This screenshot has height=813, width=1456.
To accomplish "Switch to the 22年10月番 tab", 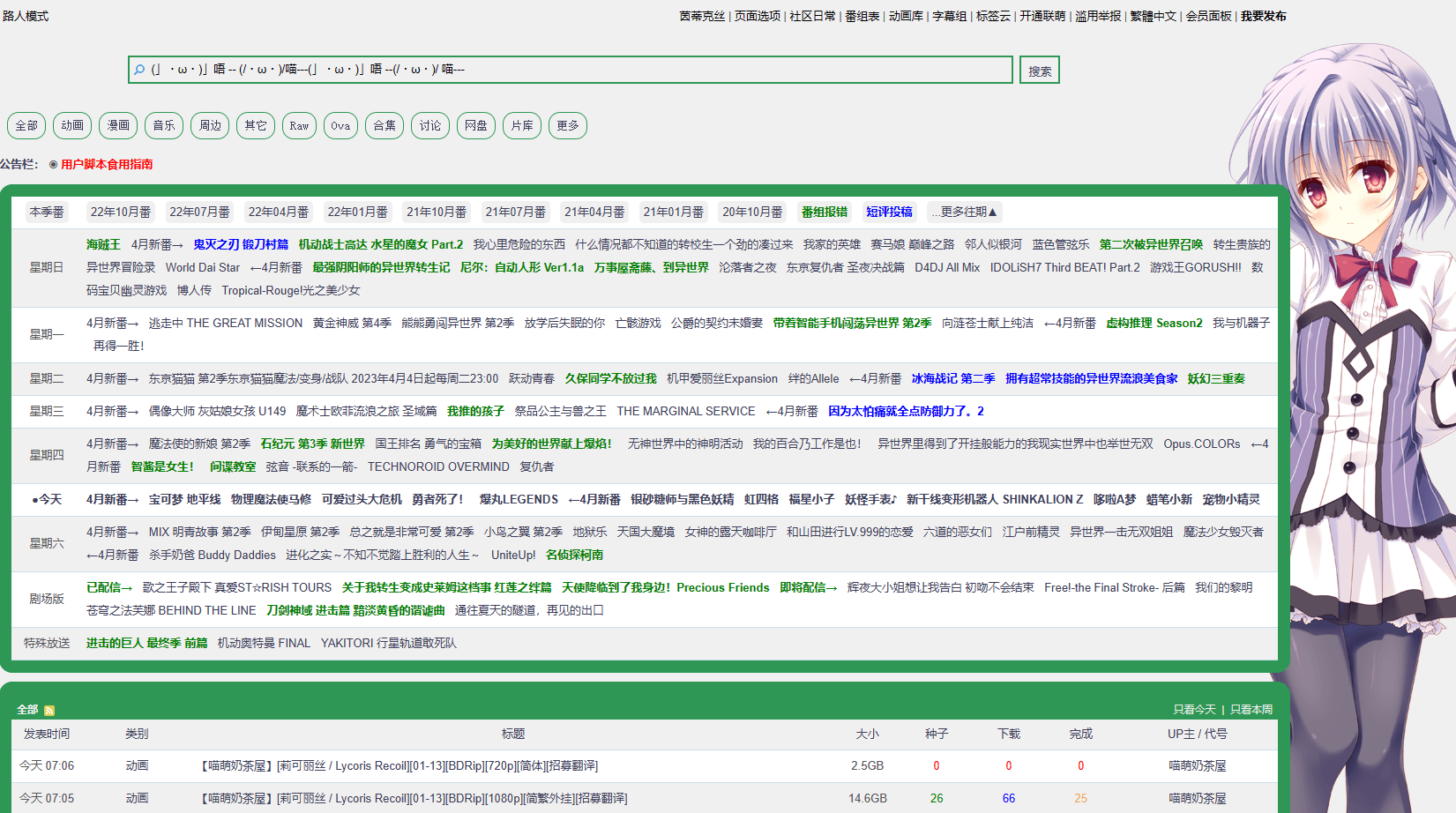I will [x=121, y=212].
